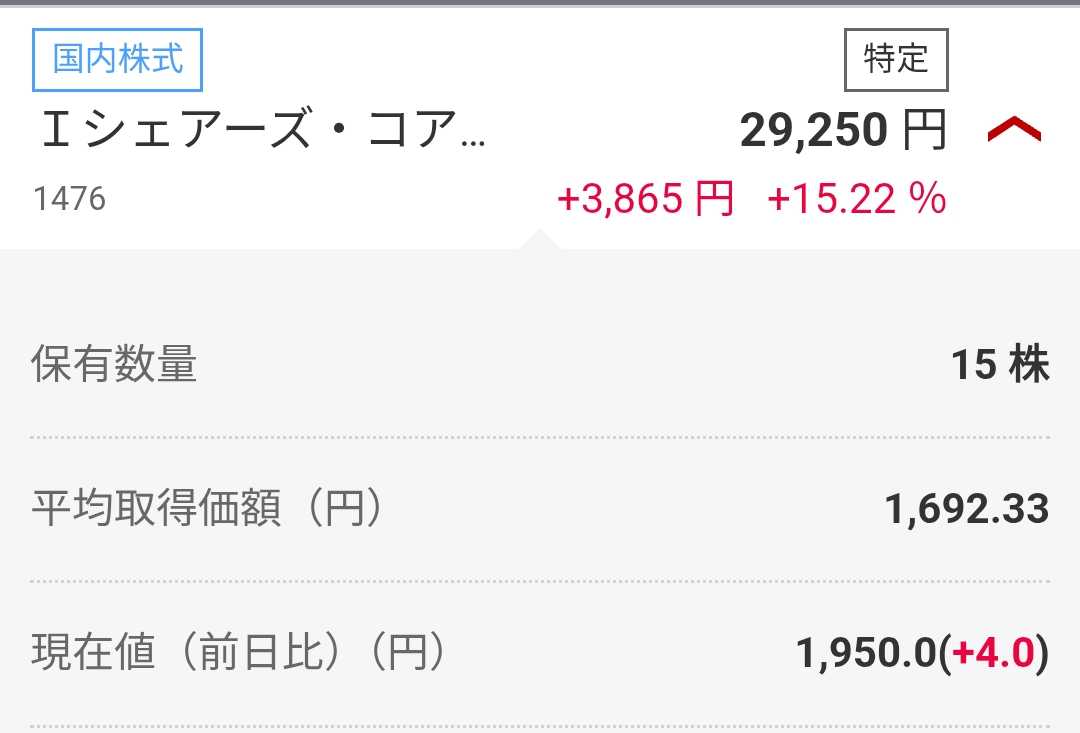Select the ticker code 1476
Image resolution: width=1080 pixels, height=733 pixels.
tap(69, 199)
